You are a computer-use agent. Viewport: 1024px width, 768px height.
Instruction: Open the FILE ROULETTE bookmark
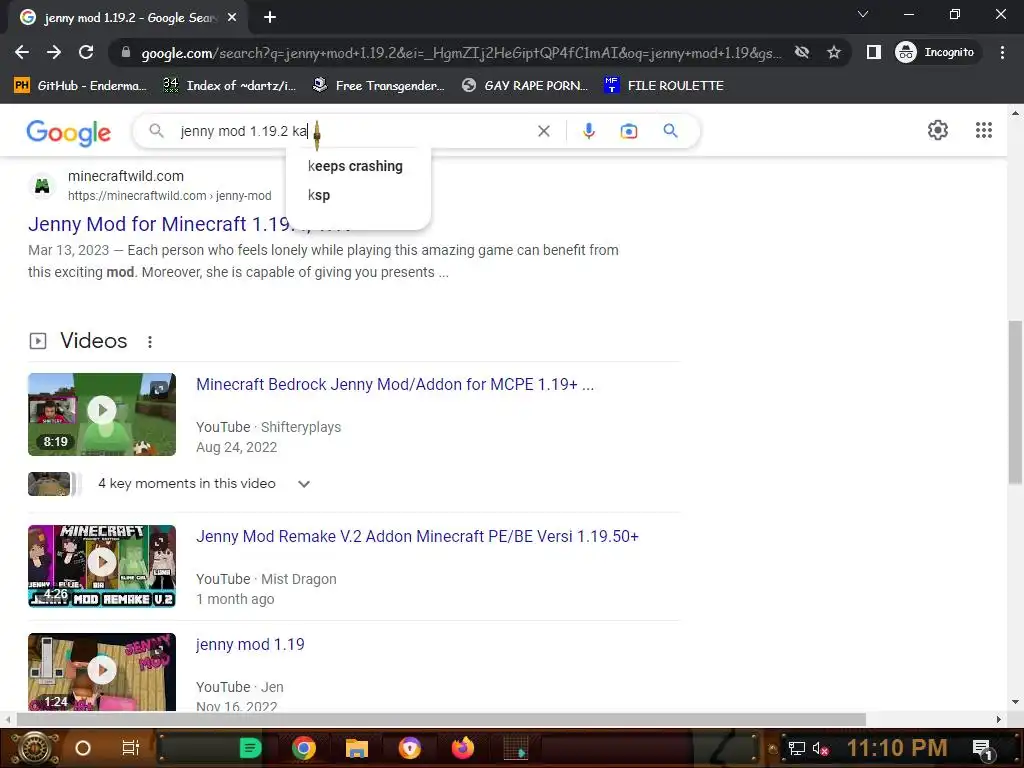pyautogui.click(x=664, y=86)
